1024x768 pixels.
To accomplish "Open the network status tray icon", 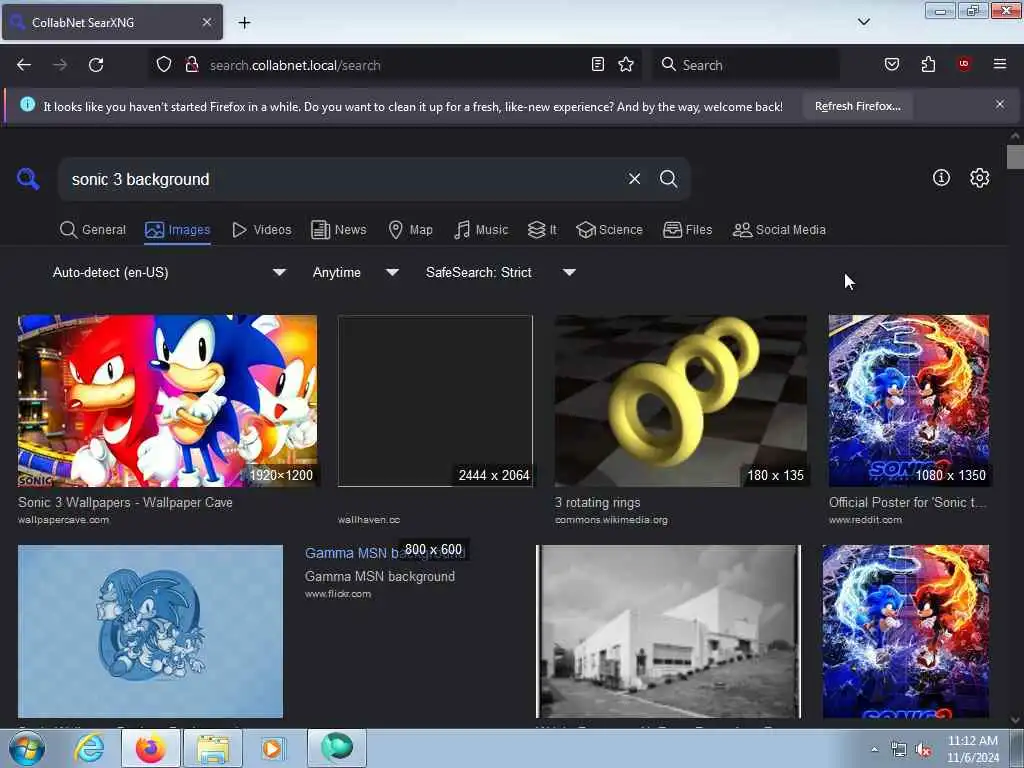I will (899, 750).
